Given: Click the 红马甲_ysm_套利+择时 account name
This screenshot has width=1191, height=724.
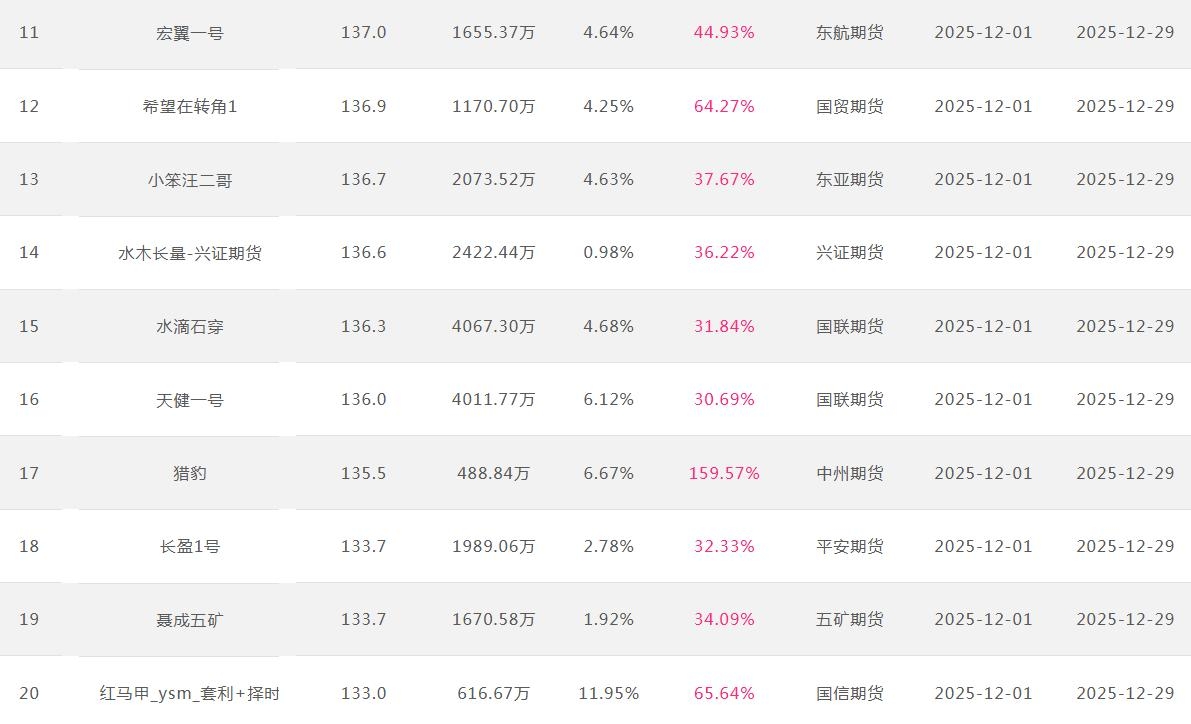Looking at the screenshot, I should [190, 693].
